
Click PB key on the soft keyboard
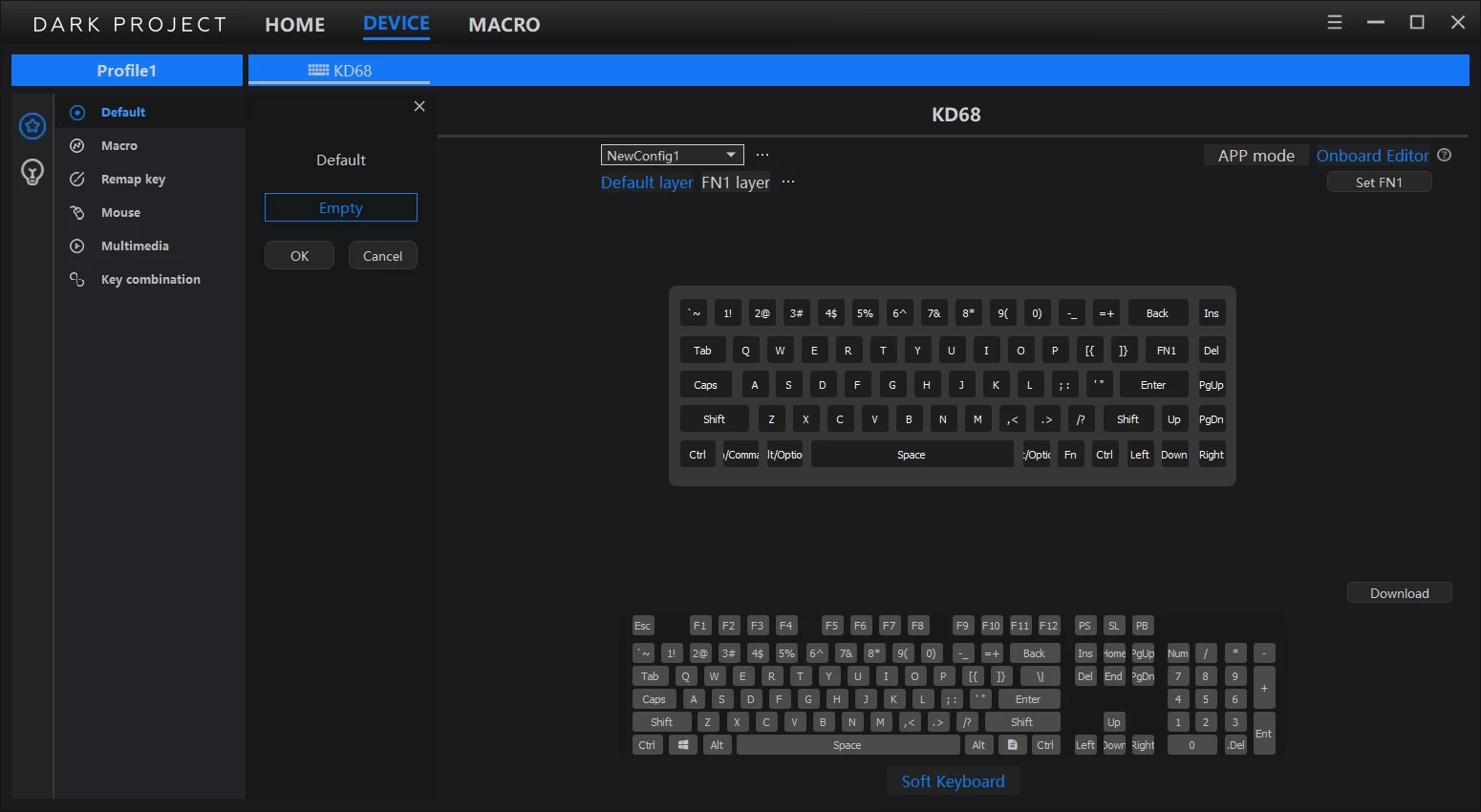click(1143, 626)
